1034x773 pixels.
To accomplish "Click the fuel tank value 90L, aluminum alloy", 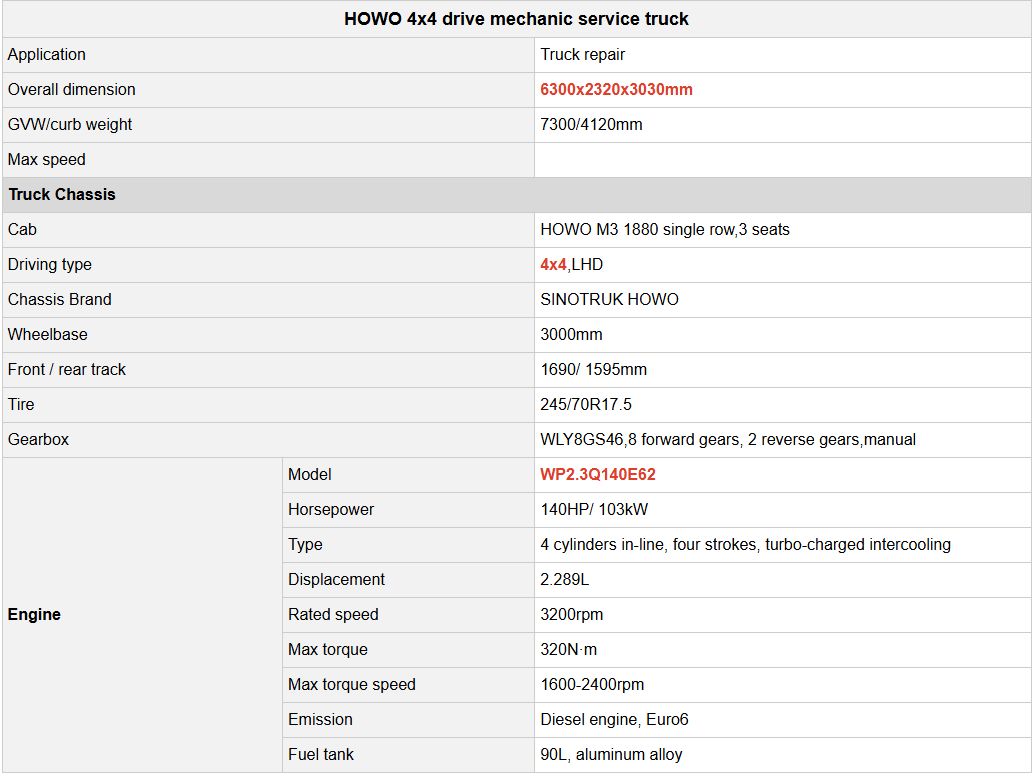I will 611,755.
